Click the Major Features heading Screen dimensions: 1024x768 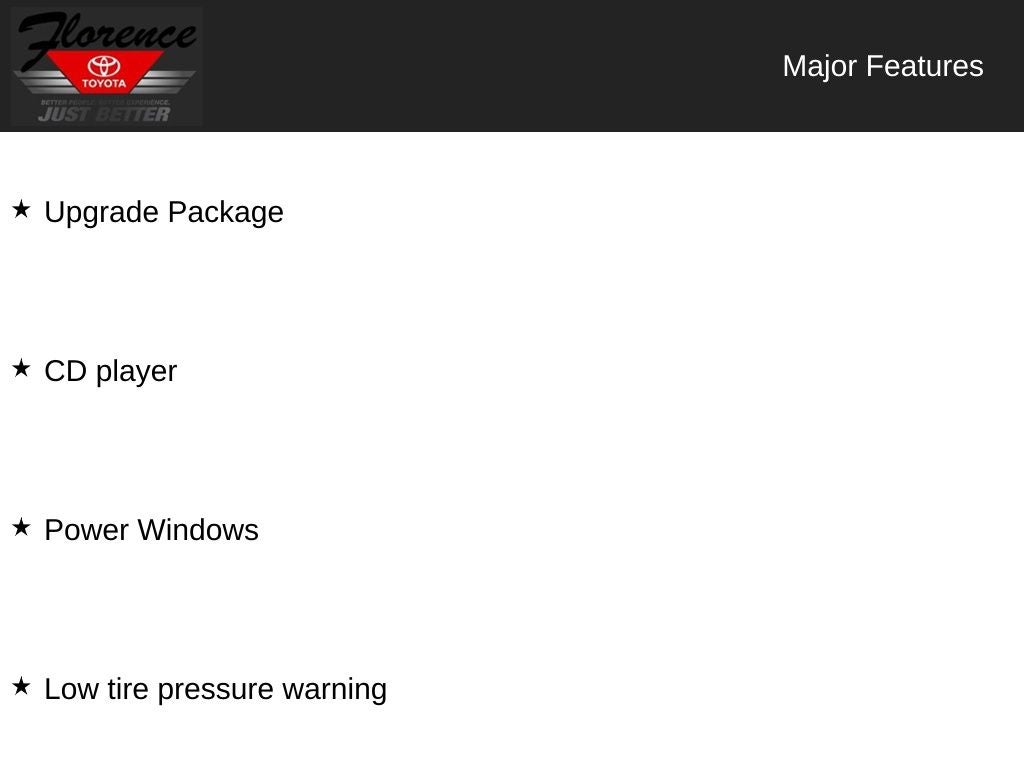pyautogui.click(x=882, y=66)
